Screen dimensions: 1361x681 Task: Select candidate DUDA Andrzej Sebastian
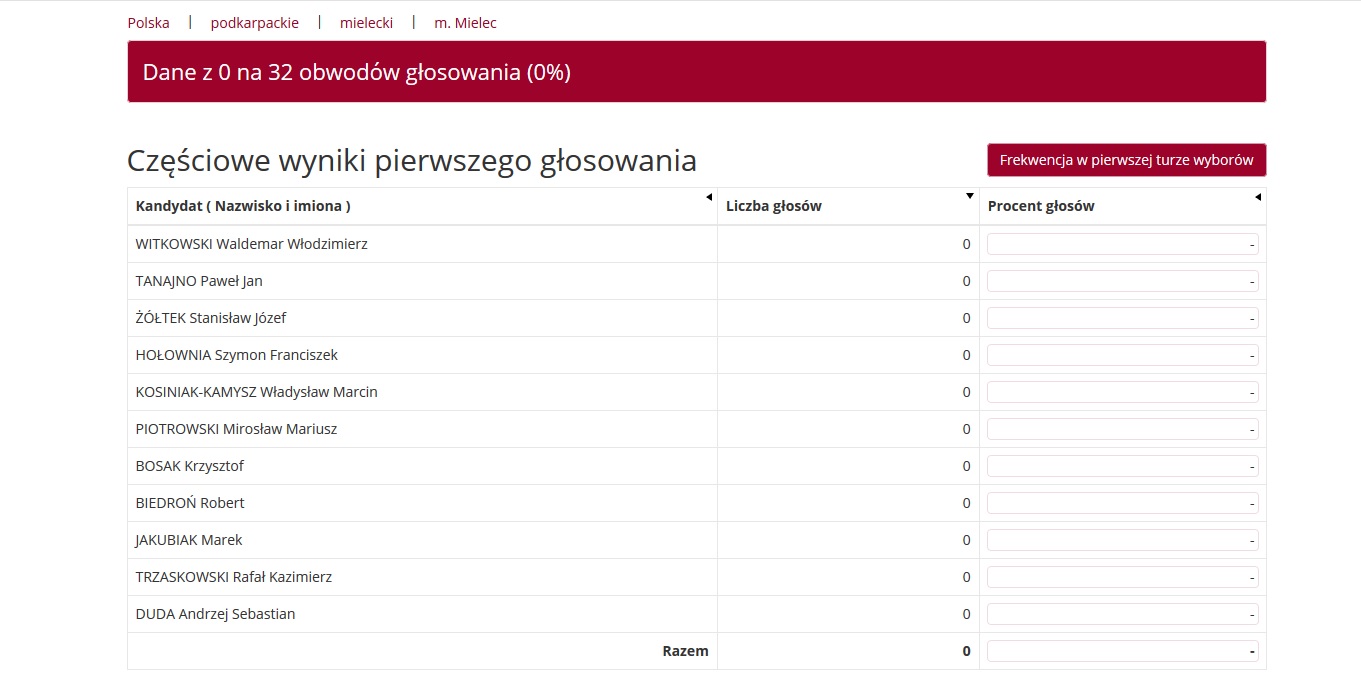[216, 614]
